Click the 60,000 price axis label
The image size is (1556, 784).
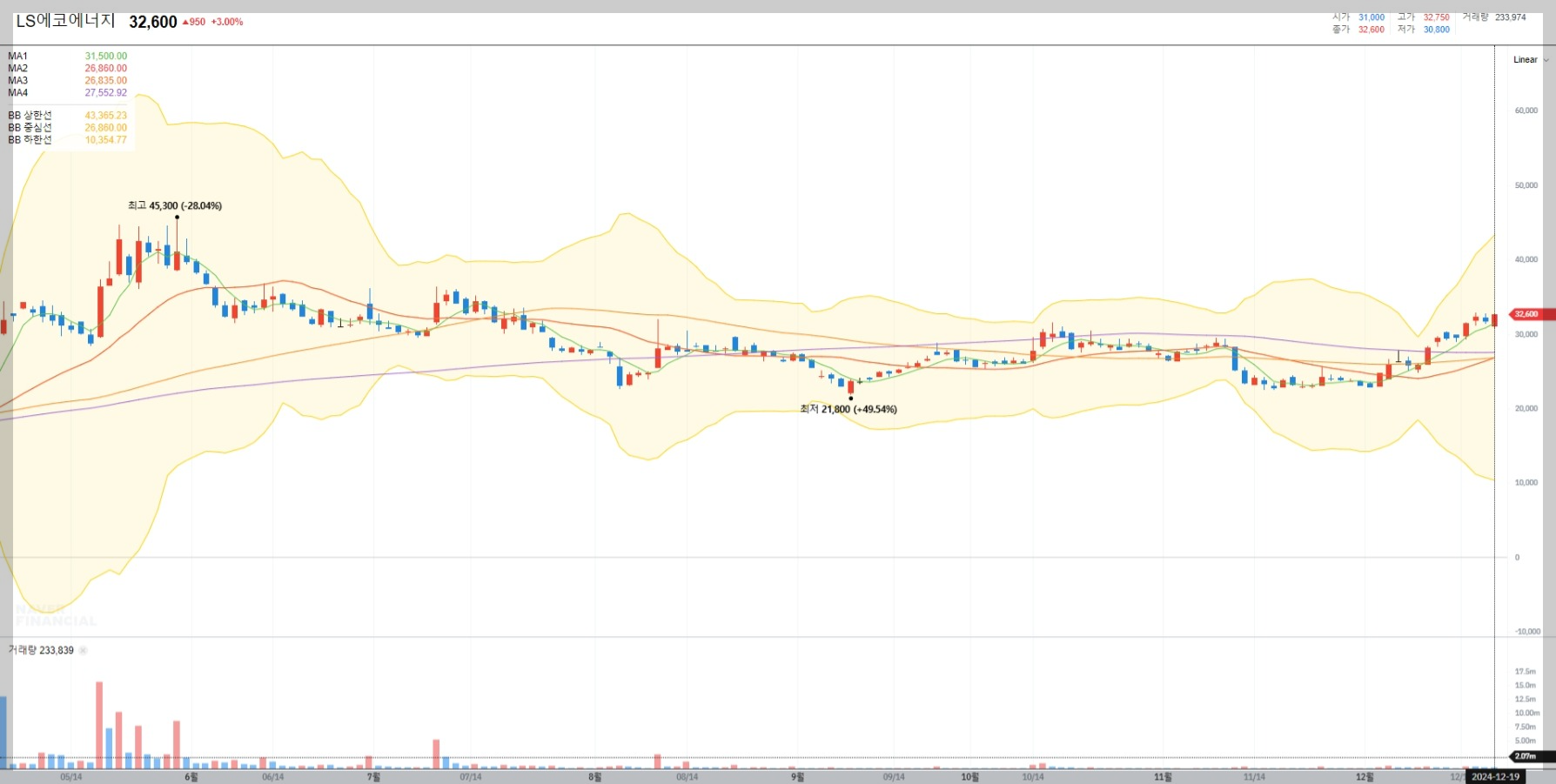[x=1526, y=111]
